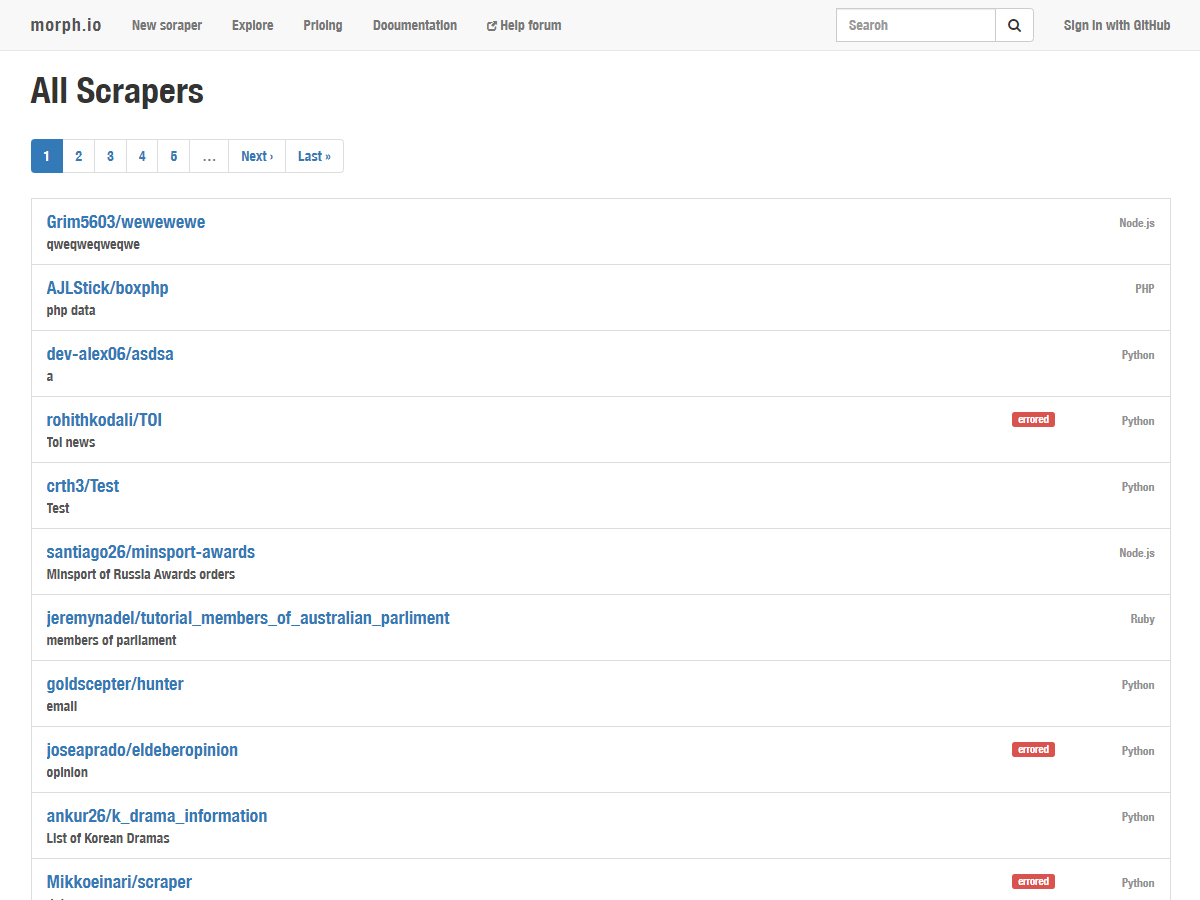Jump to page 5 in pagination

[x=173, y=156]
